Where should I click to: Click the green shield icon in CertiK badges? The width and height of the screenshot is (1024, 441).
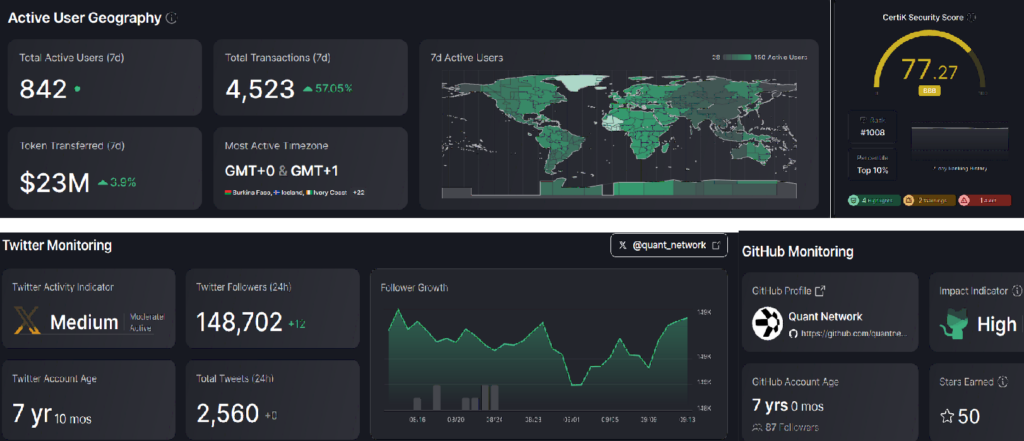coord(853,201)
